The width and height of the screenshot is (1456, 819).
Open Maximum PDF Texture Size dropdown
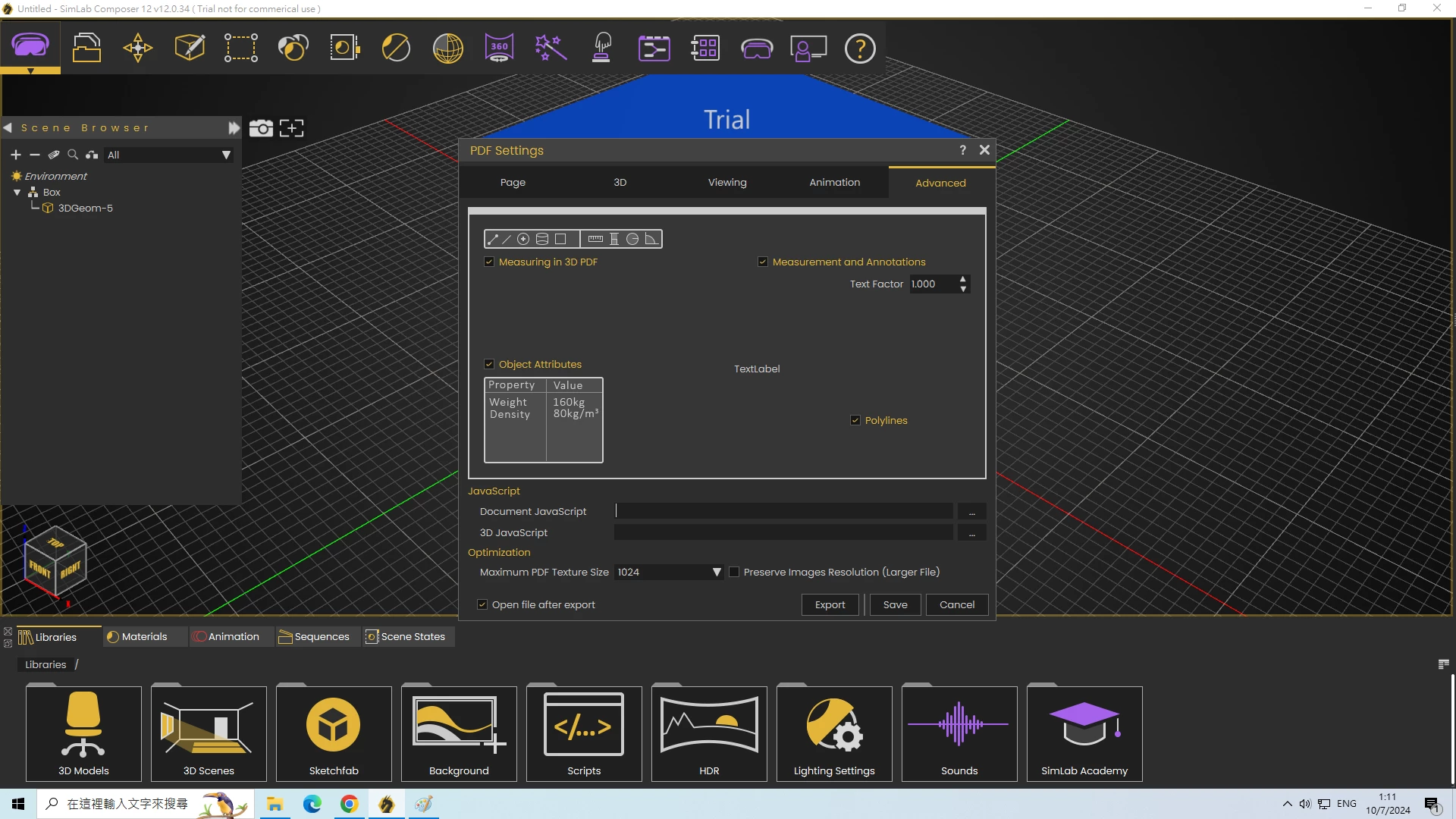click(716, 572)
